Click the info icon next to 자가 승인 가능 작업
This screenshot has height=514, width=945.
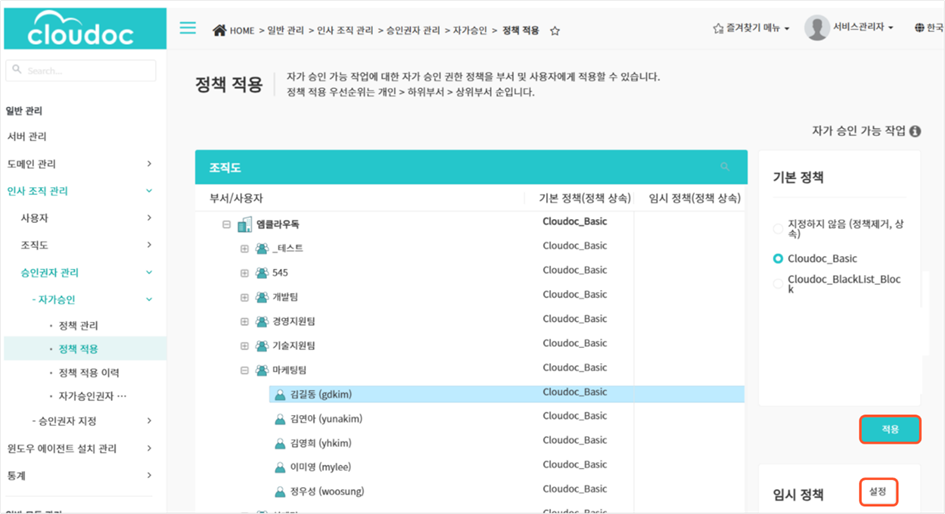click(x=915, y=131)
